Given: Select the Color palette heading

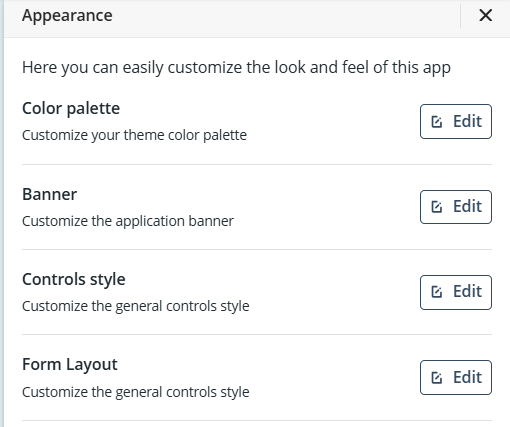Looking at the screenshot, I should point(71,109).
